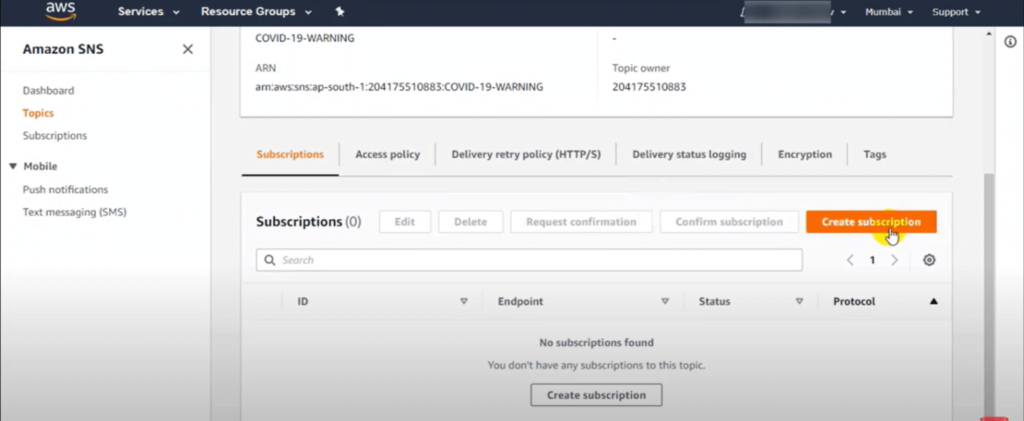The image size is (1024, 421).
Task: Click the Protocol column header
Action: coord(854,302)
